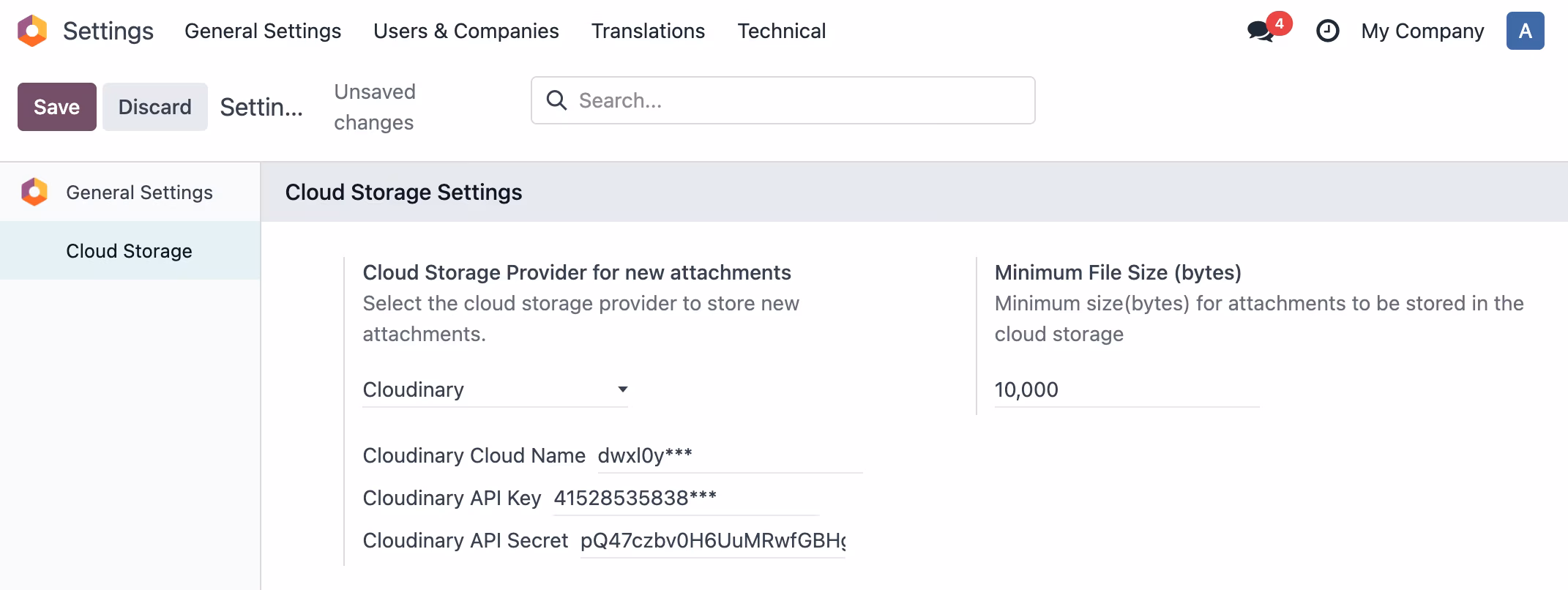Save the settings changes
The width and height of the screenshot is (1568, 590).
[57, 107]
